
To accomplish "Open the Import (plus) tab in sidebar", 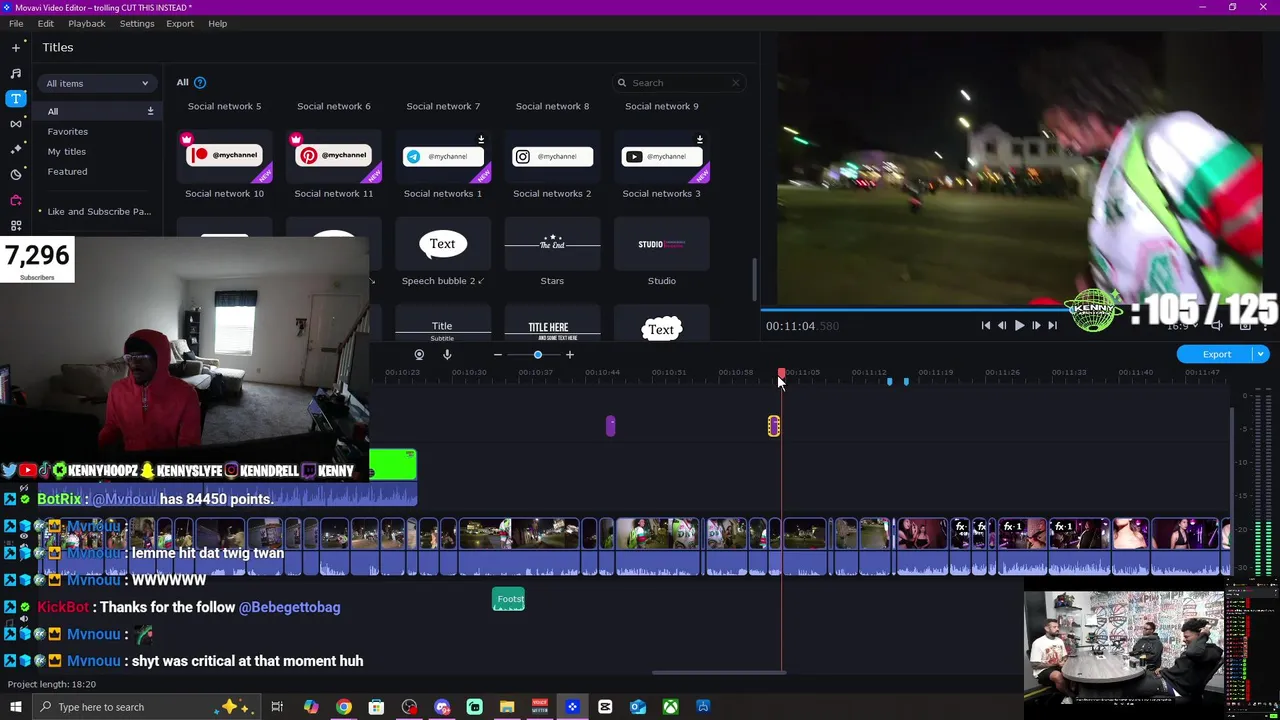I will pyautogui.click(x=15, y=47).
